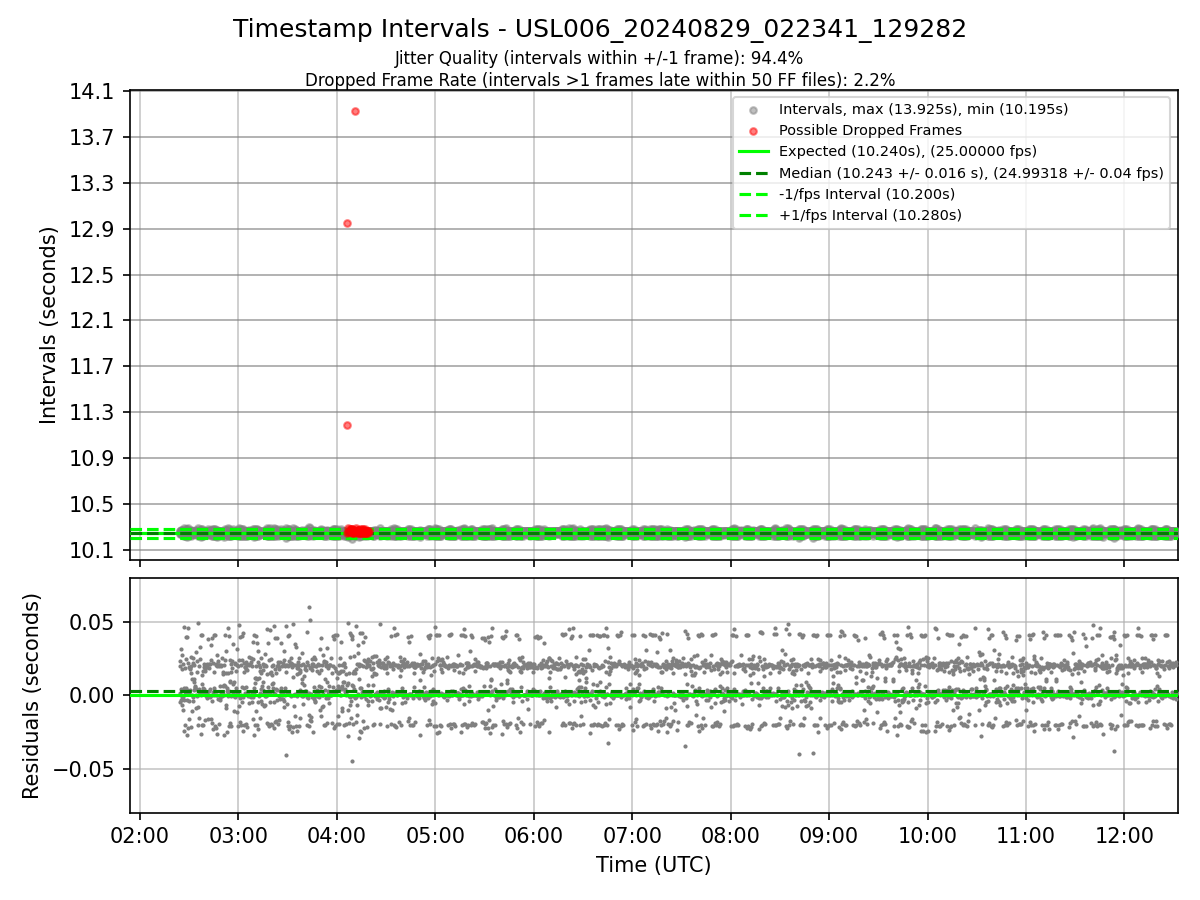Select the 'Jitter Quality' subtitle line
The image size is (1200, 900).
pyautogui.click(x=599, y=58)
